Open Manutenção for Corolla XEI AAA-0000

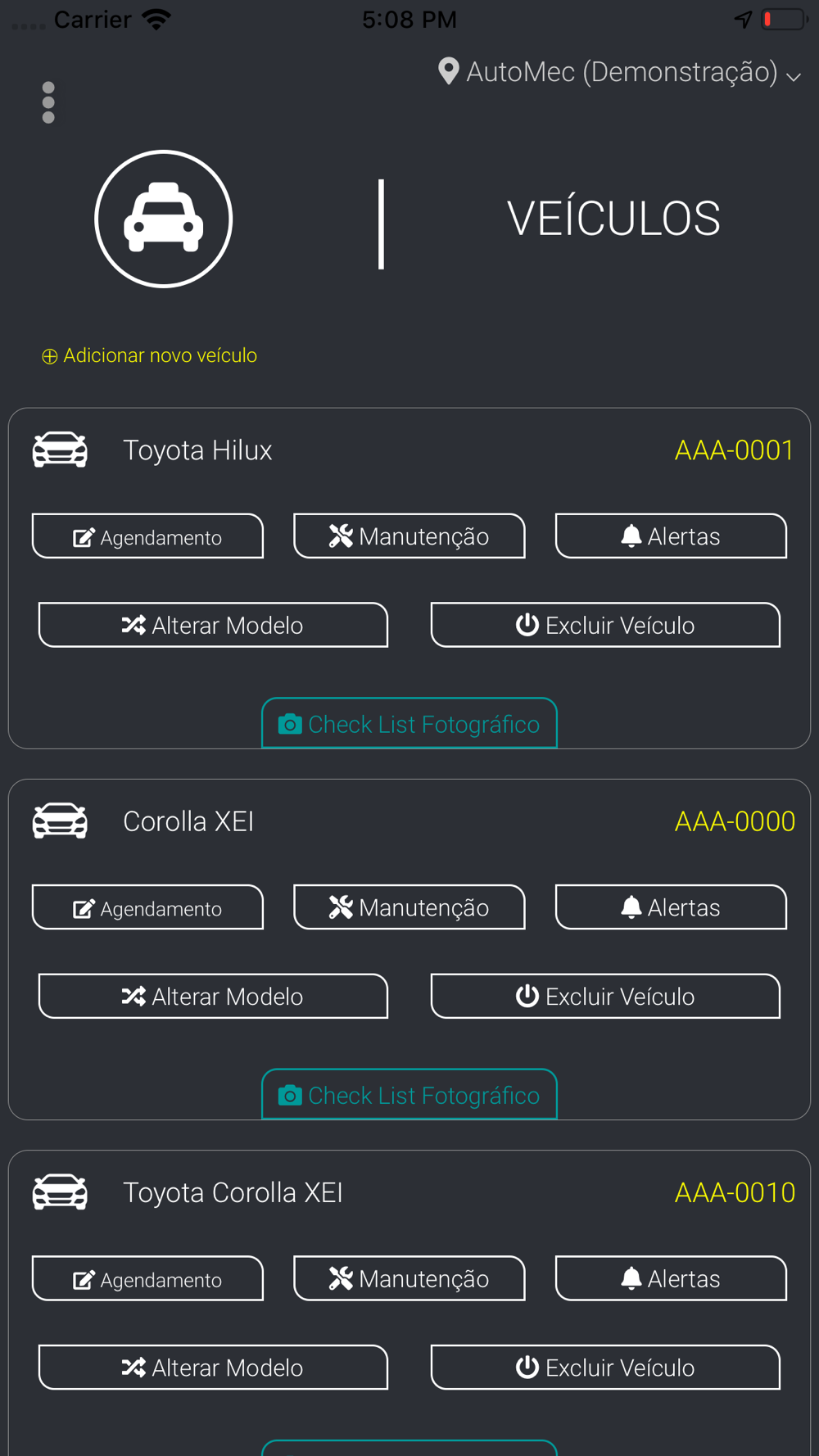[409, 907]
